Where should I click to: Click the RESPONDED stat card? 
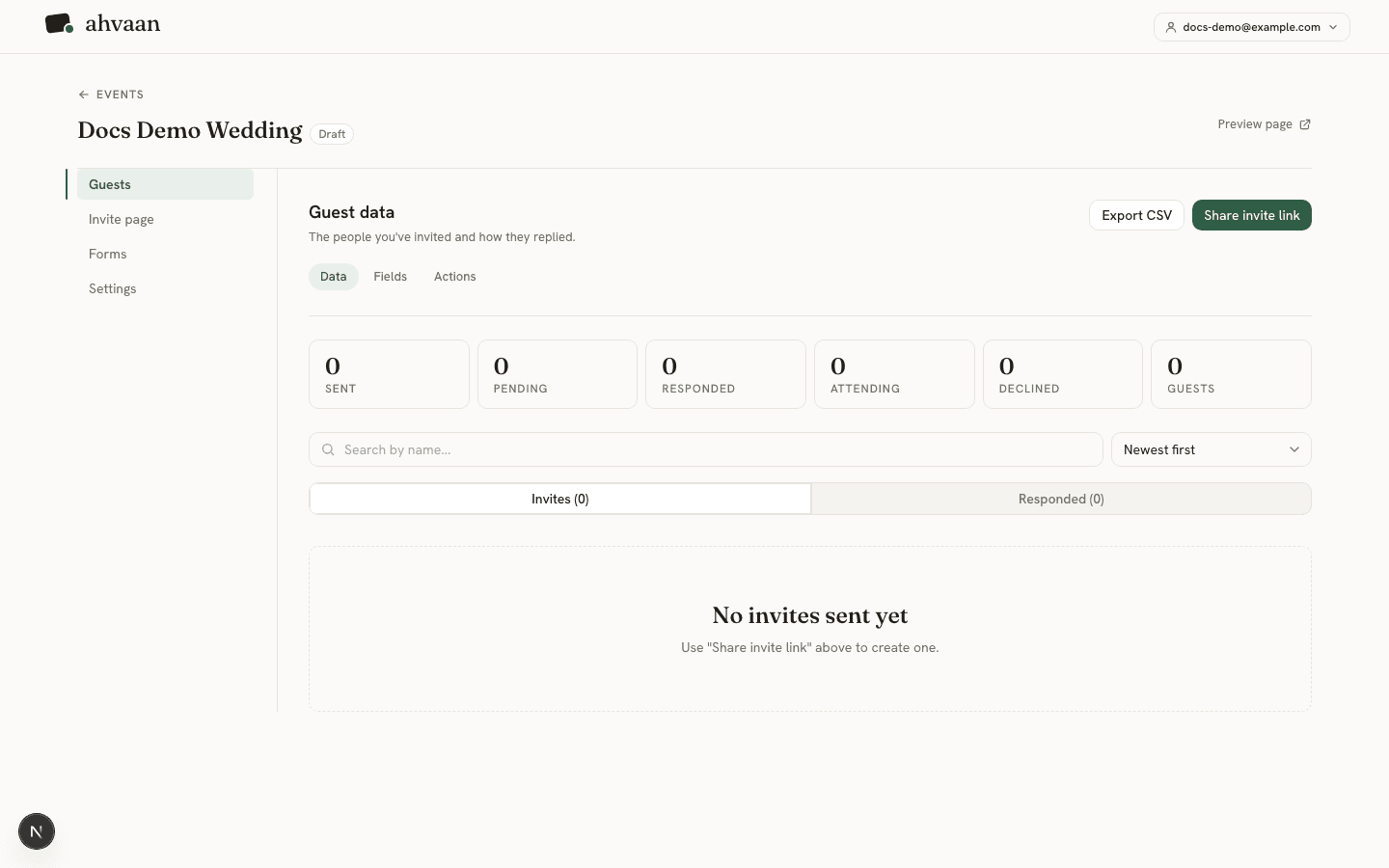tap(725, 374)
